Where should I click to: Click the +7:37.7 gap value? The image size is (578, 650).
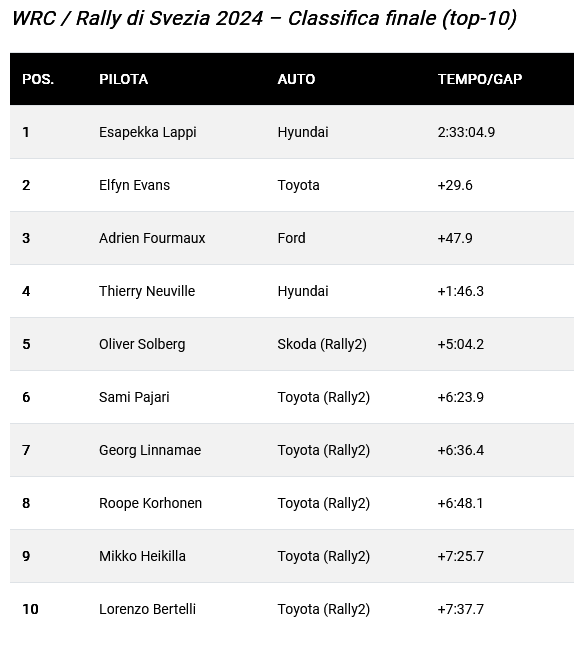point(460,609)
